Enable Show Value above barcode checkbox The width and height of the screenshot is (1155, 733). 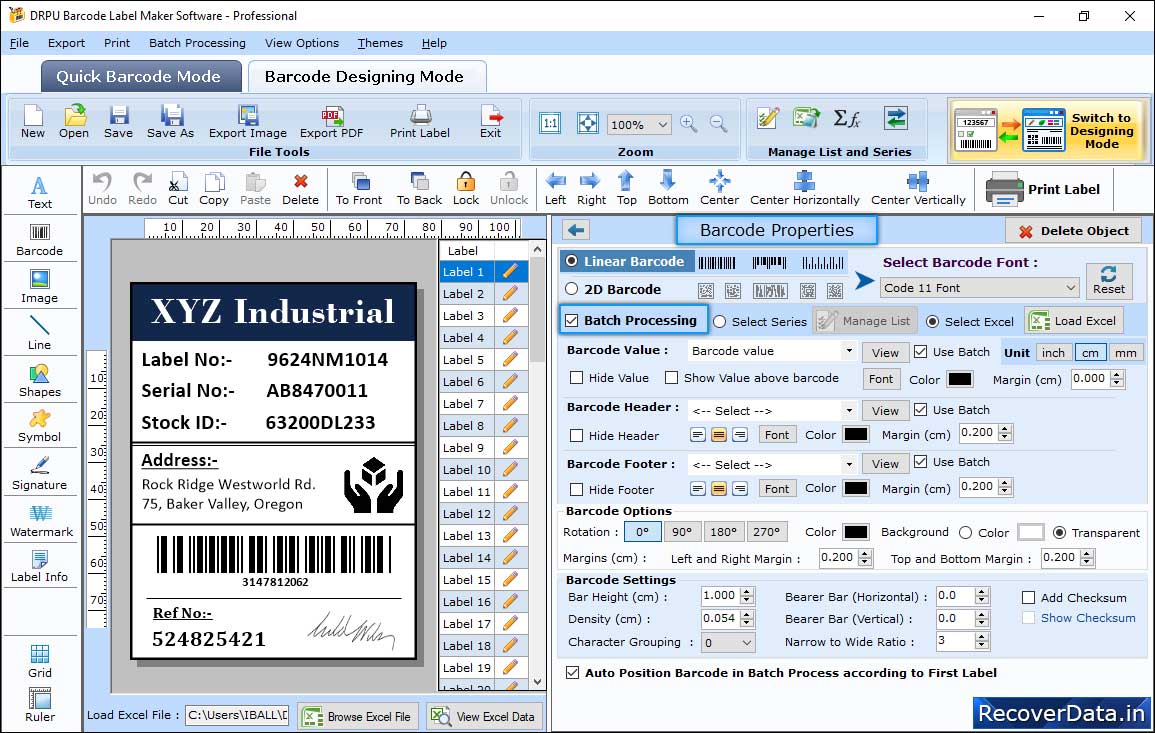point(671,378)
